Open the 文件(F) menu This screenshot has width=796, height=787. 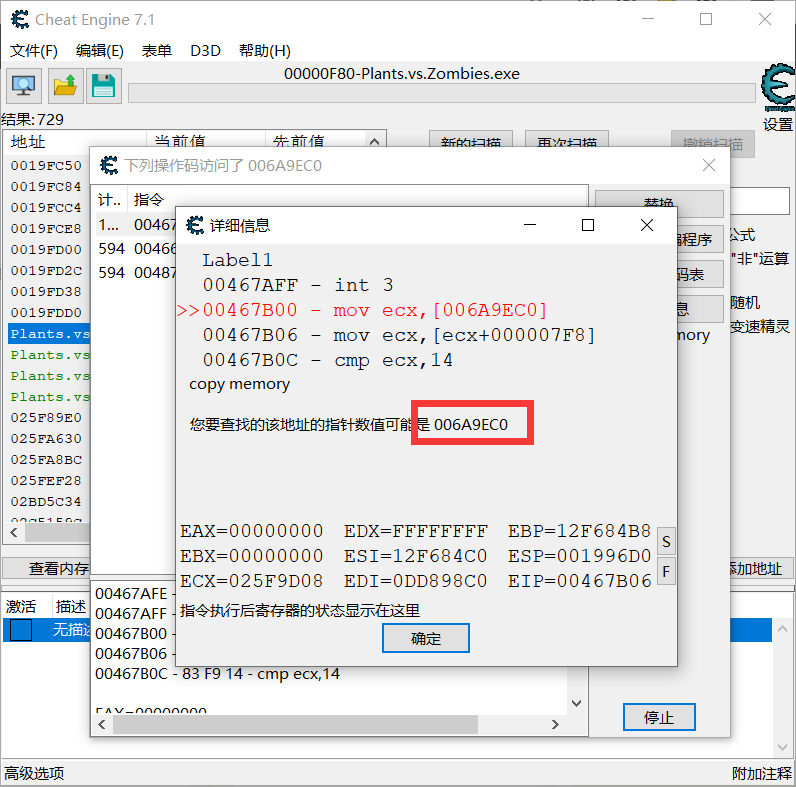point(34,51)
